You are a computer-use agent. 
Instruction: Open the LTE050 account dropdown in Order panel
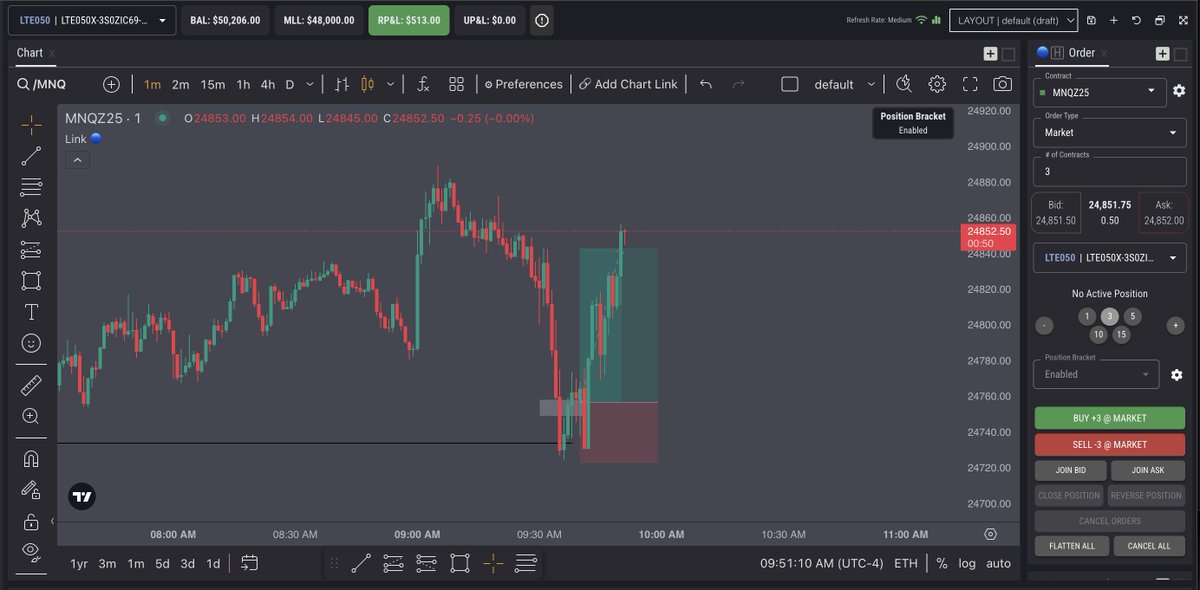1110,257
